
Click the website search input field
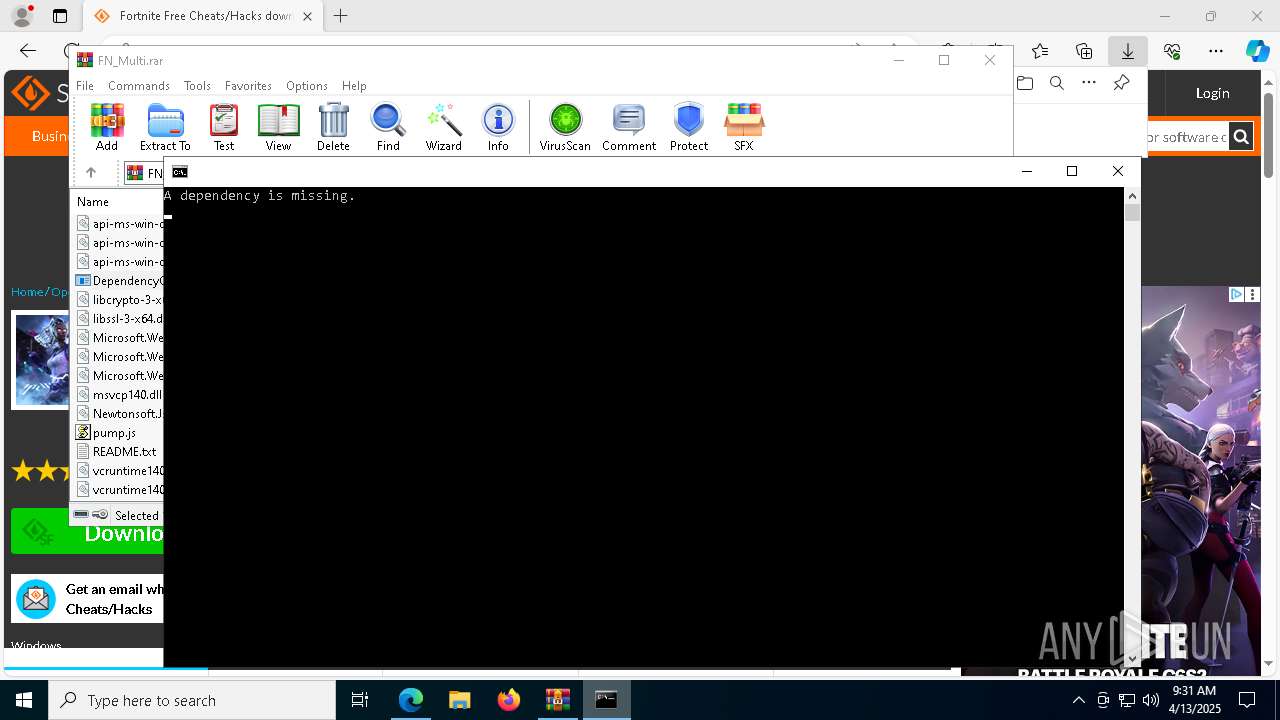tap(1185, 137)
